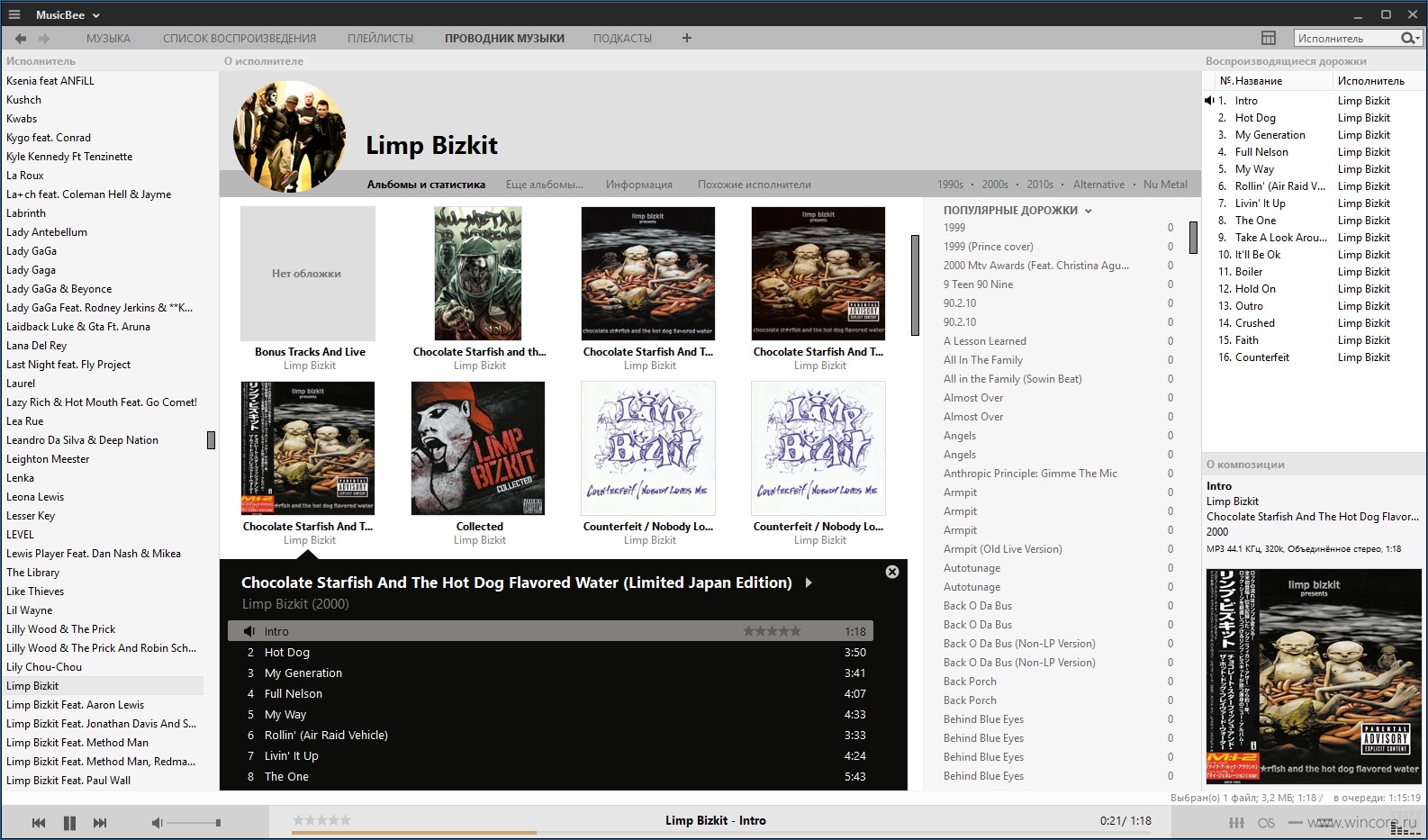Follow the Alternative genre link
The image size is (1428, 840).
1098,185
